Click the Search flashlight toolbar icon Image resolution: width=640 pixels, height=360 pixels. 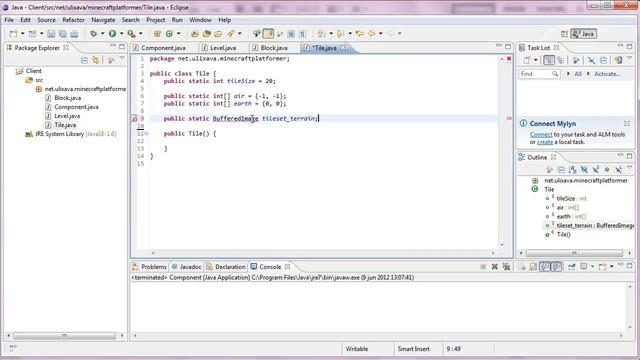[231, 34]
